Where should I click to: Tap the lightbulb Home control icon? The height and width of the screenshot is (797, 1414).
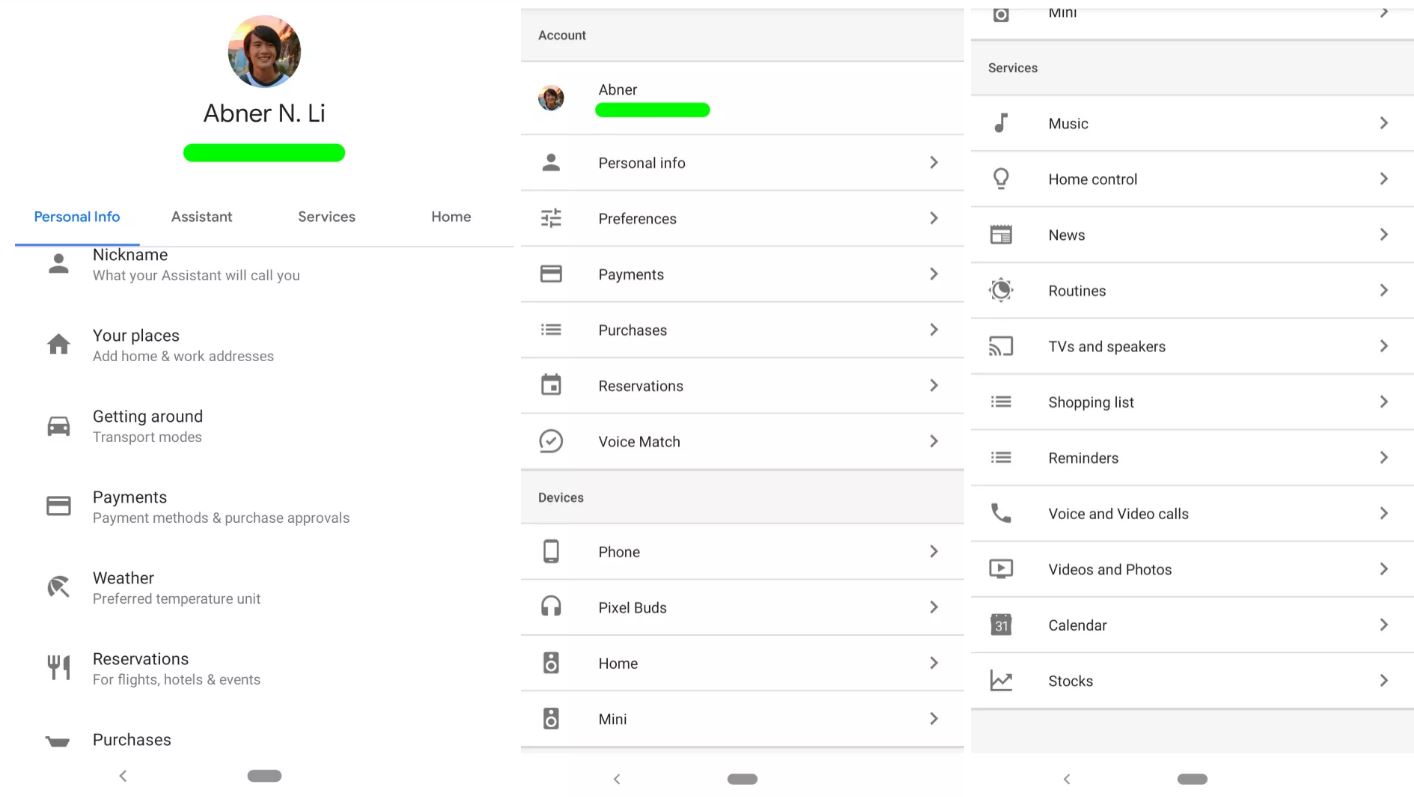point(1001,179)
